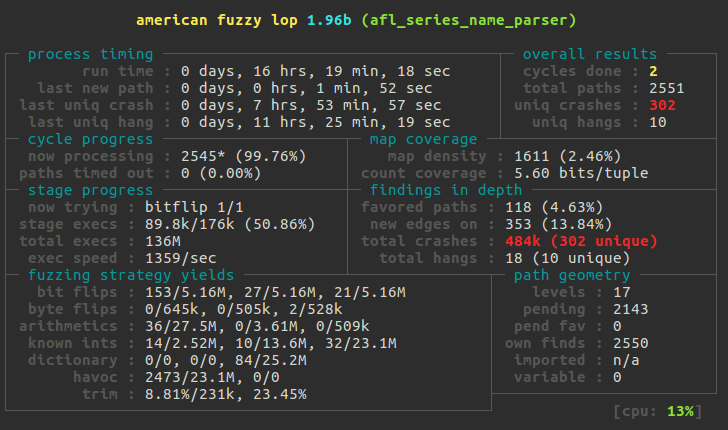Click the now processing value '2545* (99.76%)'
Viewport: 728px width, 430px height.
244,156
